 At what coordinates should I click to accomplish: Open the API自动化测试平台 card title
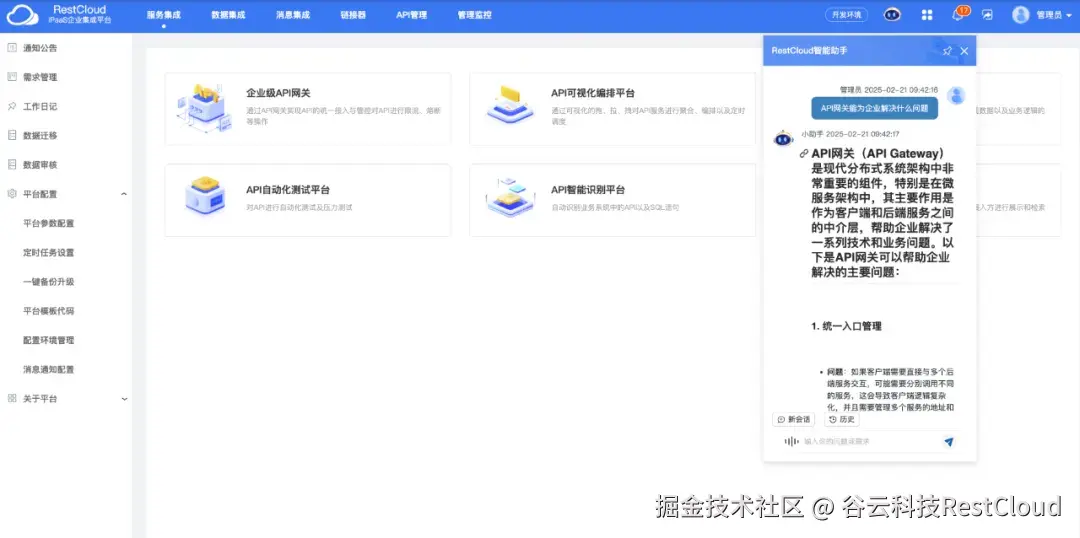(288, 189)
